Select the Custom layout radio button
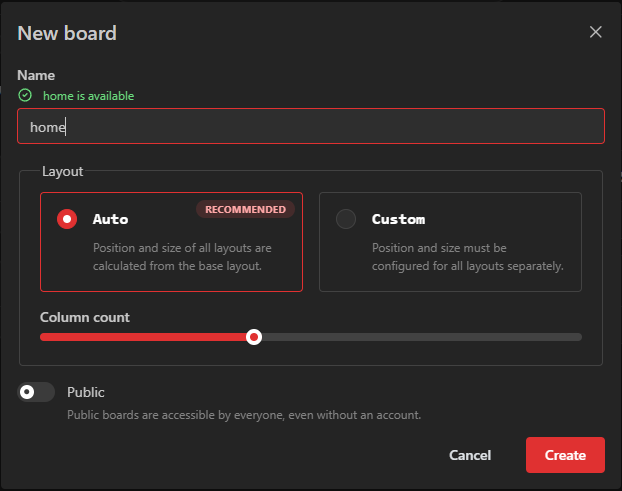The width and height of the screenshot is (622, 491). [346, 219]
